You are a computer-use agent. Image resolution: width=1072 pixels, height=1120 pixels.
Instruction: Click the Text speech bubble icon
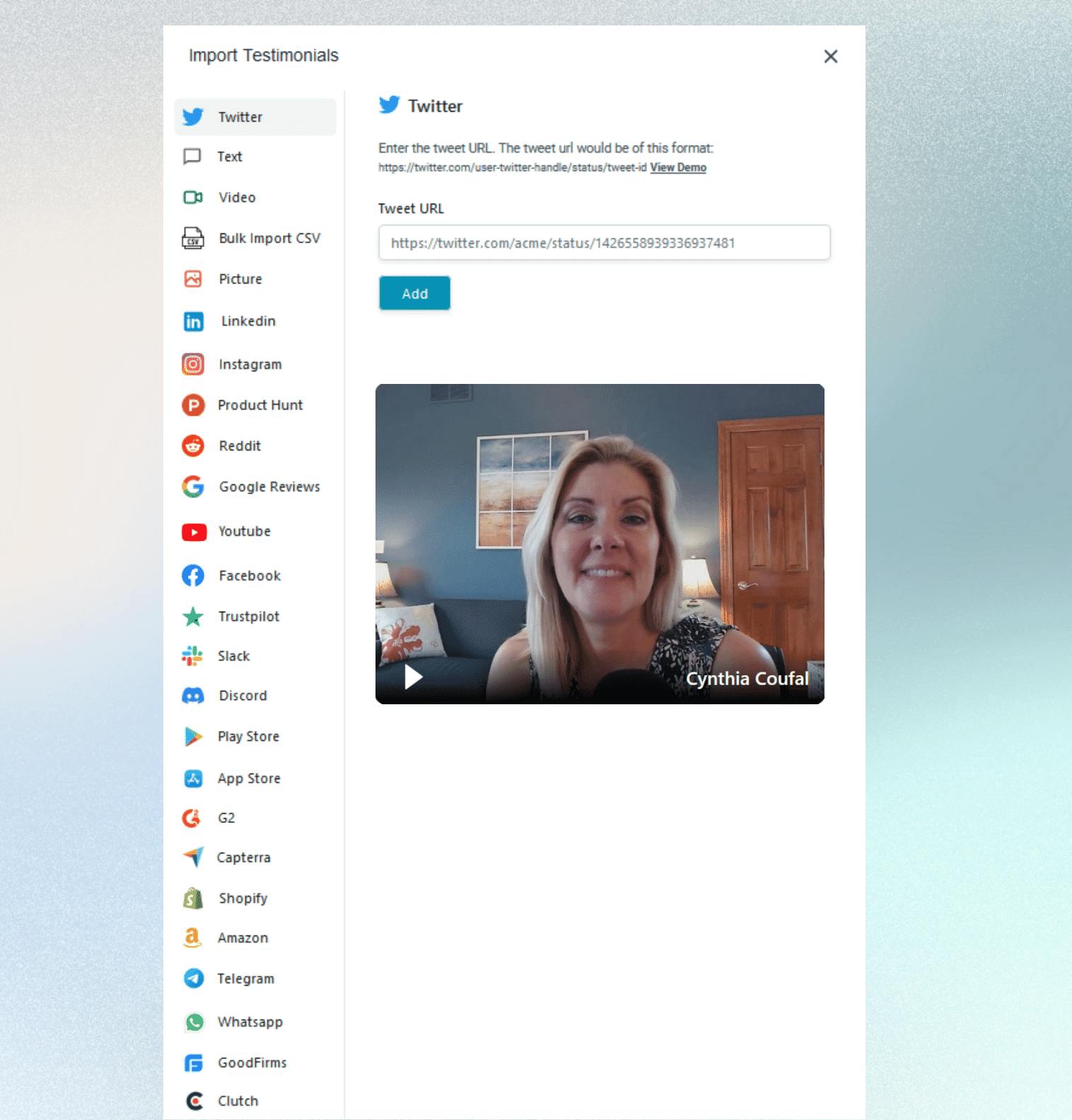click(x=192, y=156)
